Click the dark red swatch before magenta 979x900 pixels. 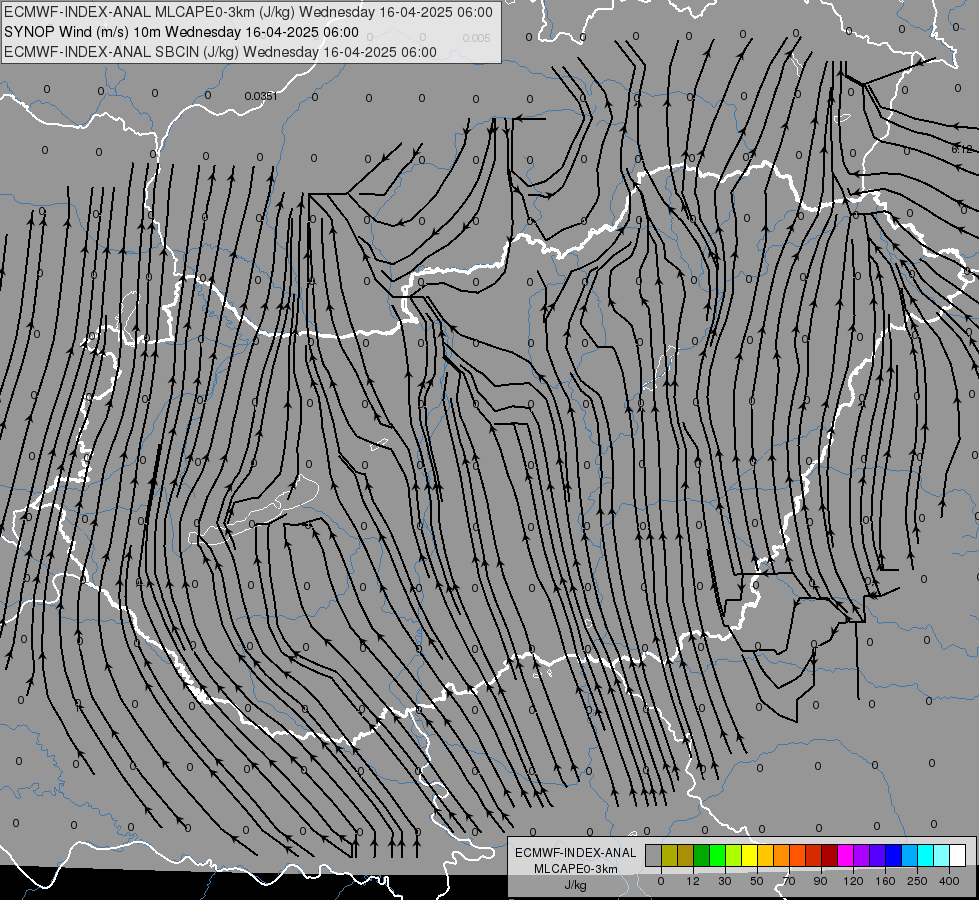tap(830, 855)
